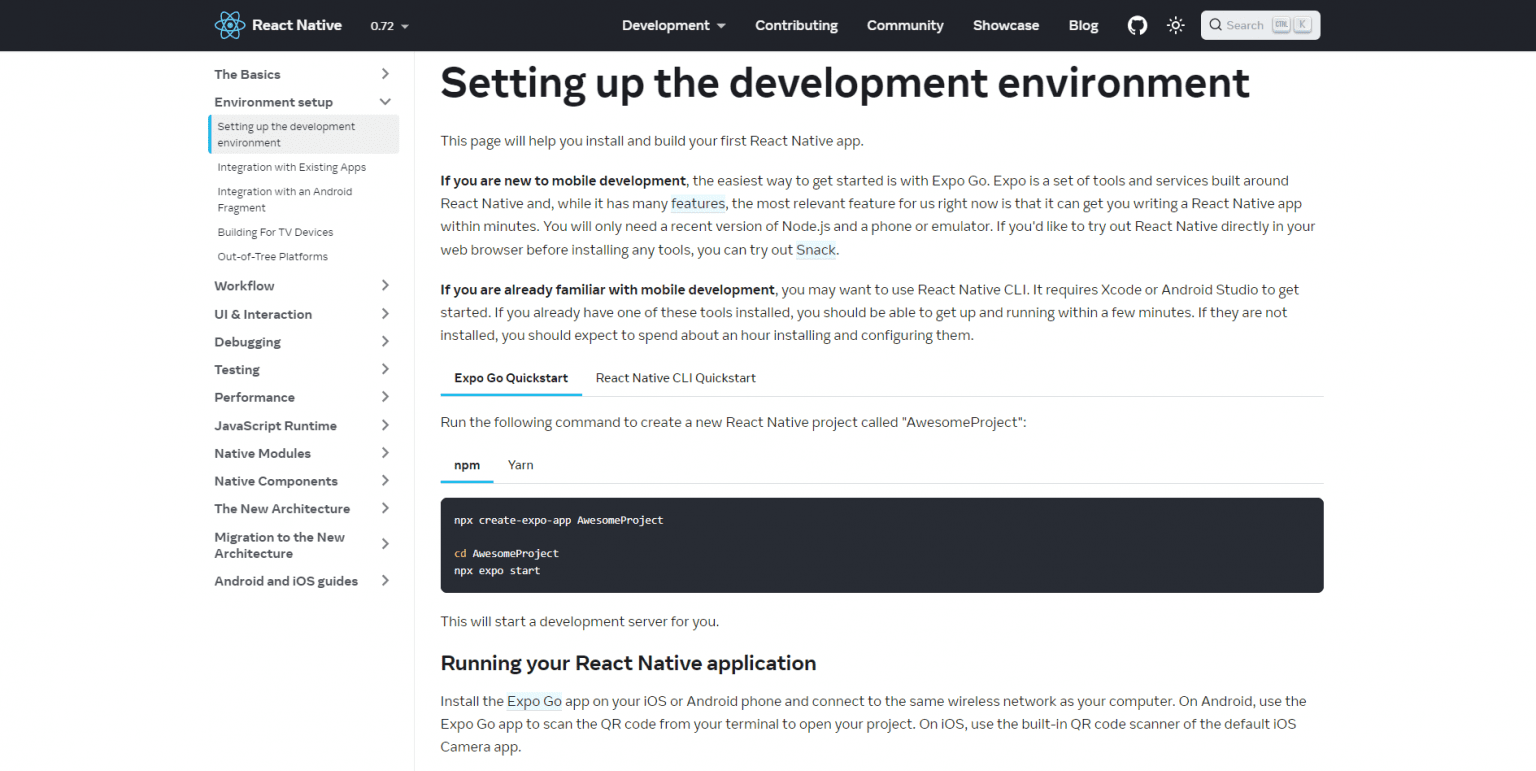Toggle between light and dark theme
This screenshot has height=771, width=1536.
pos(1175,25)
